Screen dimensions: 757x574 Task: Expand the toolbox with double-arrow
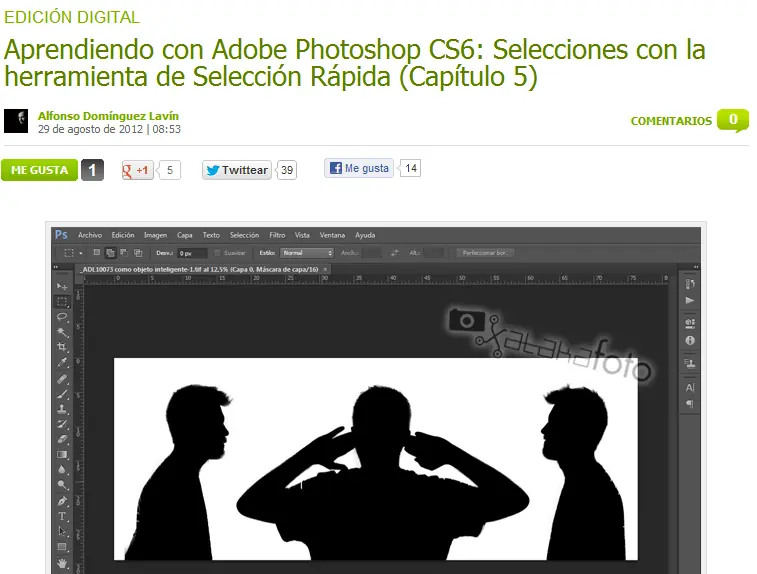tap(56, 267)
